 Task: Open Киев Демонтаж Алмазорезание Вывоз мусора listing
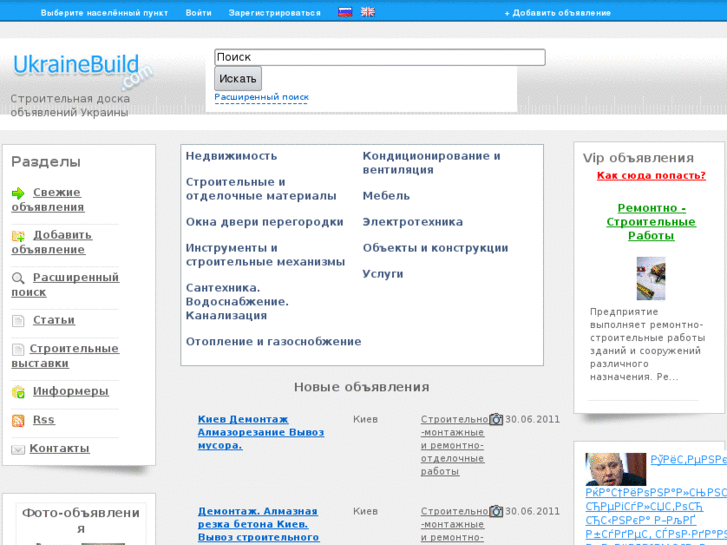tap(261, 432)
